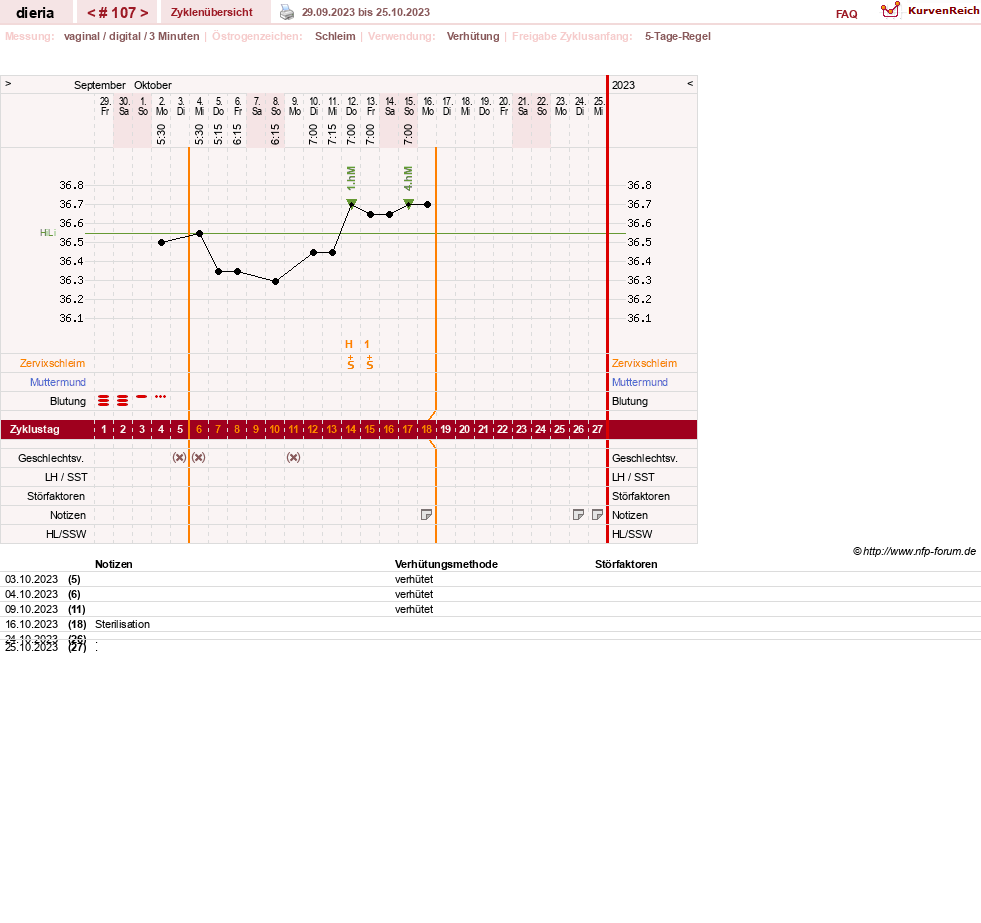
Task: Click the 1.hM green triangle marker
Action: coord(352,203)
